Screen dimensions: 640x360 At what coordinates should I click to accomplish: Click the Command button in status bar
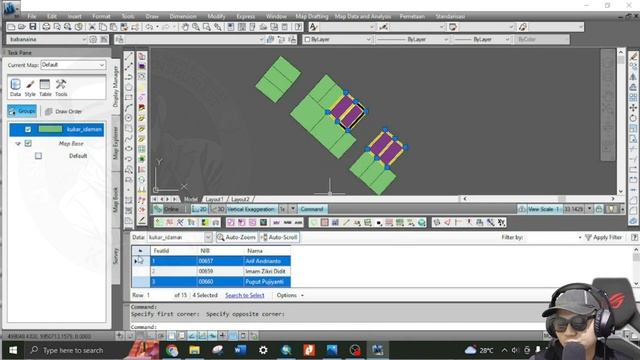point(312,209)
